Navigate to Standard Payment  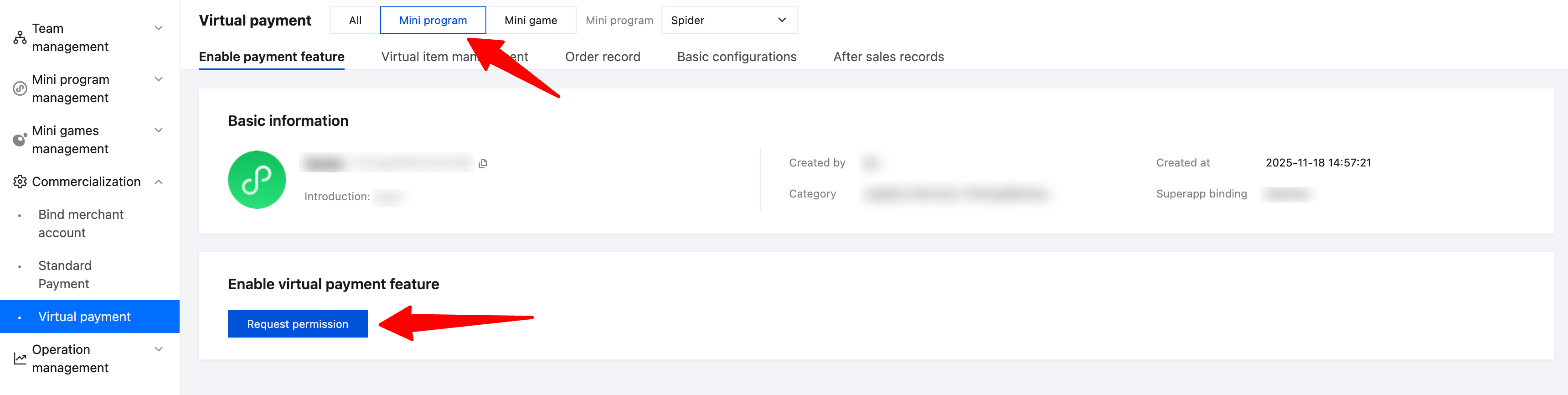pos(65,275)
